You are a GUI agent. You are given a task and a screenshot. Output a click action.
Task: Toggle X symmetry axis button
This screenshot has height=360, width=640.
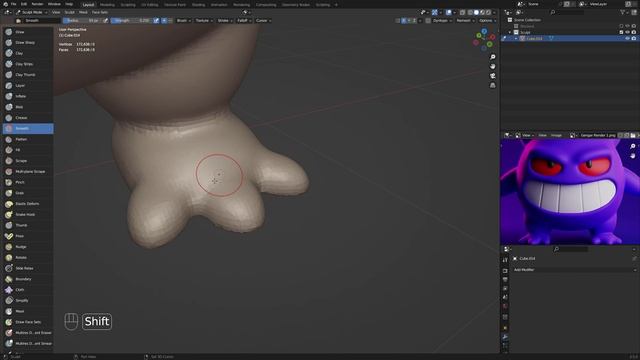[x=404, y=20]
